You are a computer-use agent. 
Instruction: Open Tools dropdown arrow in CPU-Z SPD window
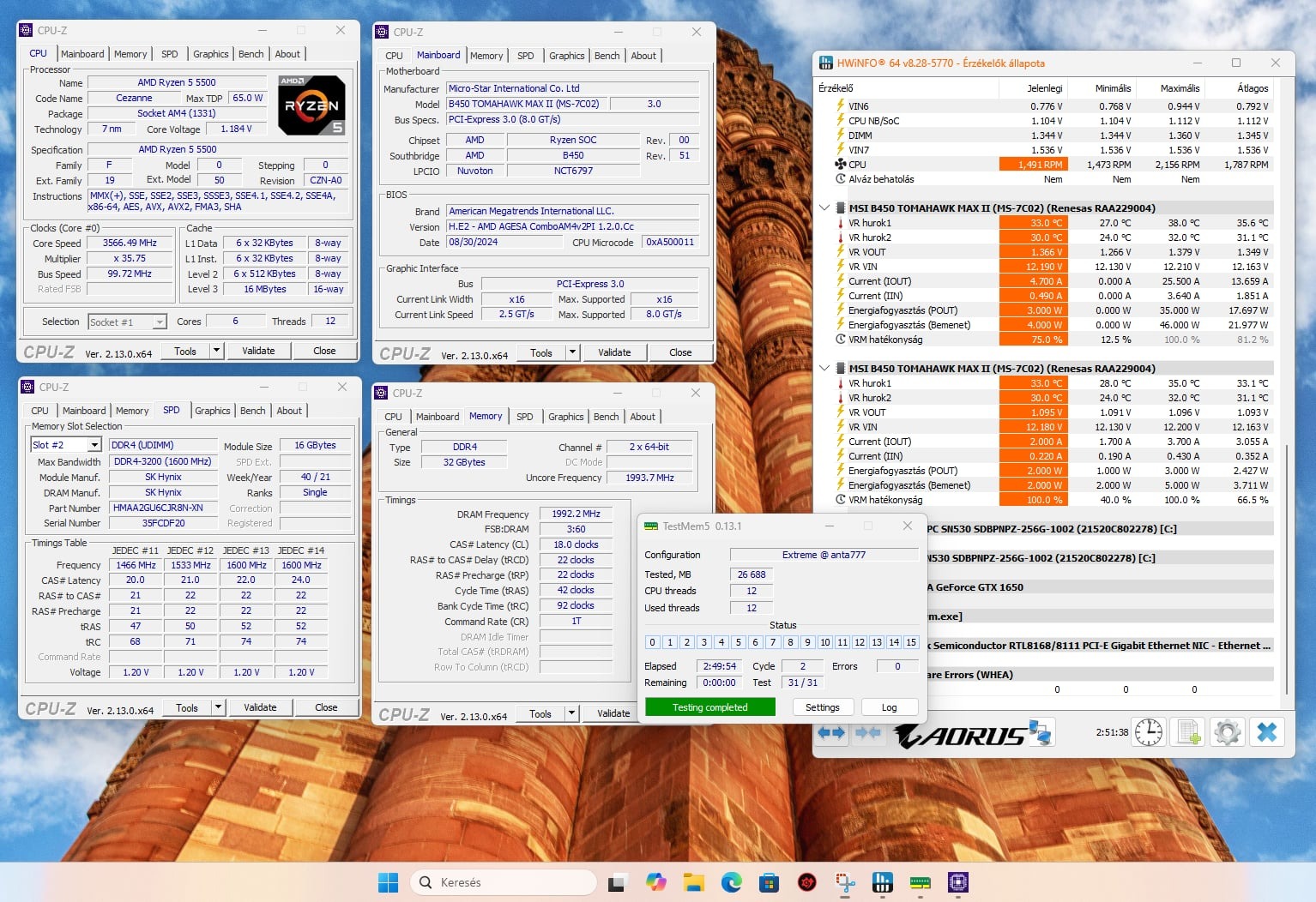(218, 707)
